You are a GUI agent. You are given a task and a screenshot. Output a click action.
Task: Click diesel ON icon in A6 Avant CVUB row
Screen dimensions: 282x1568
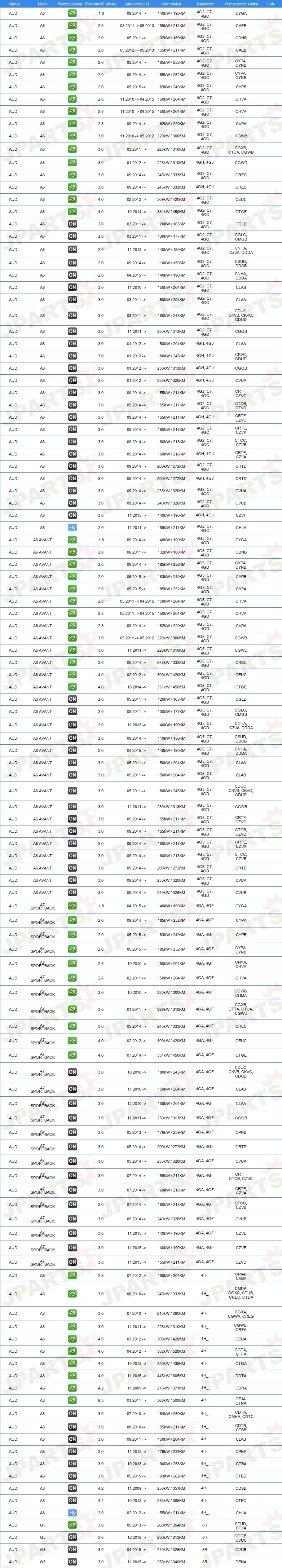tap(72, 892)
